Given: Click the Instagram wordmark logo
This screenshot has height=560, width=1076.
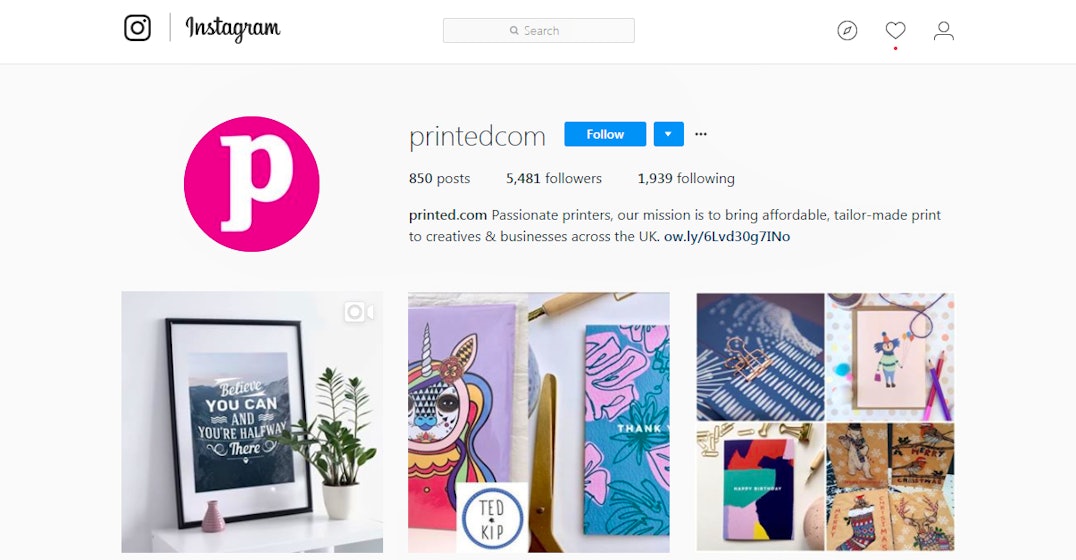Looking at the screenshot, I should point(233,29).
